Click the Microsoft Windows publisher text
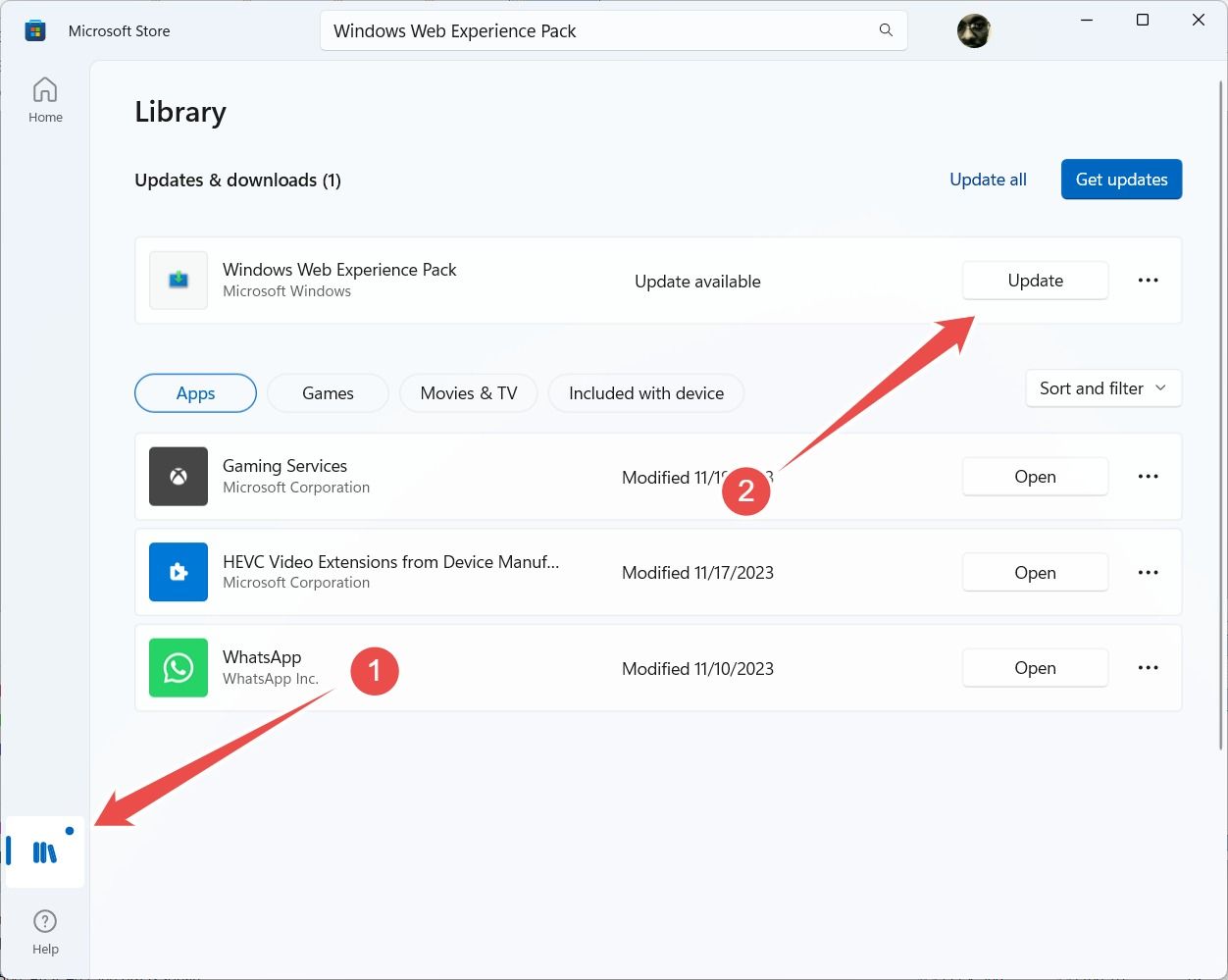This screenshot has width=1228, height=980. click(x=286, y=291)
